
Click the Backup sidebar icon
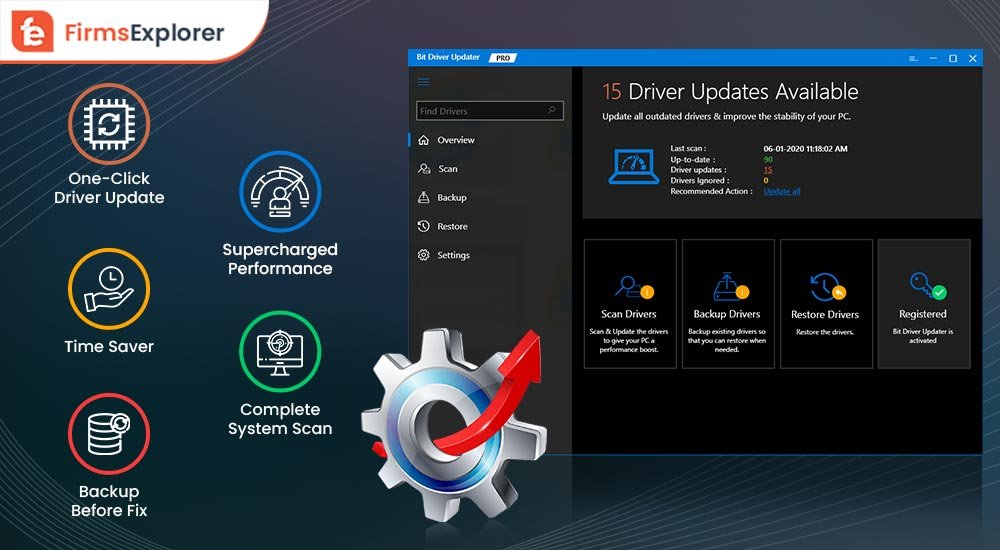[423, 197]
